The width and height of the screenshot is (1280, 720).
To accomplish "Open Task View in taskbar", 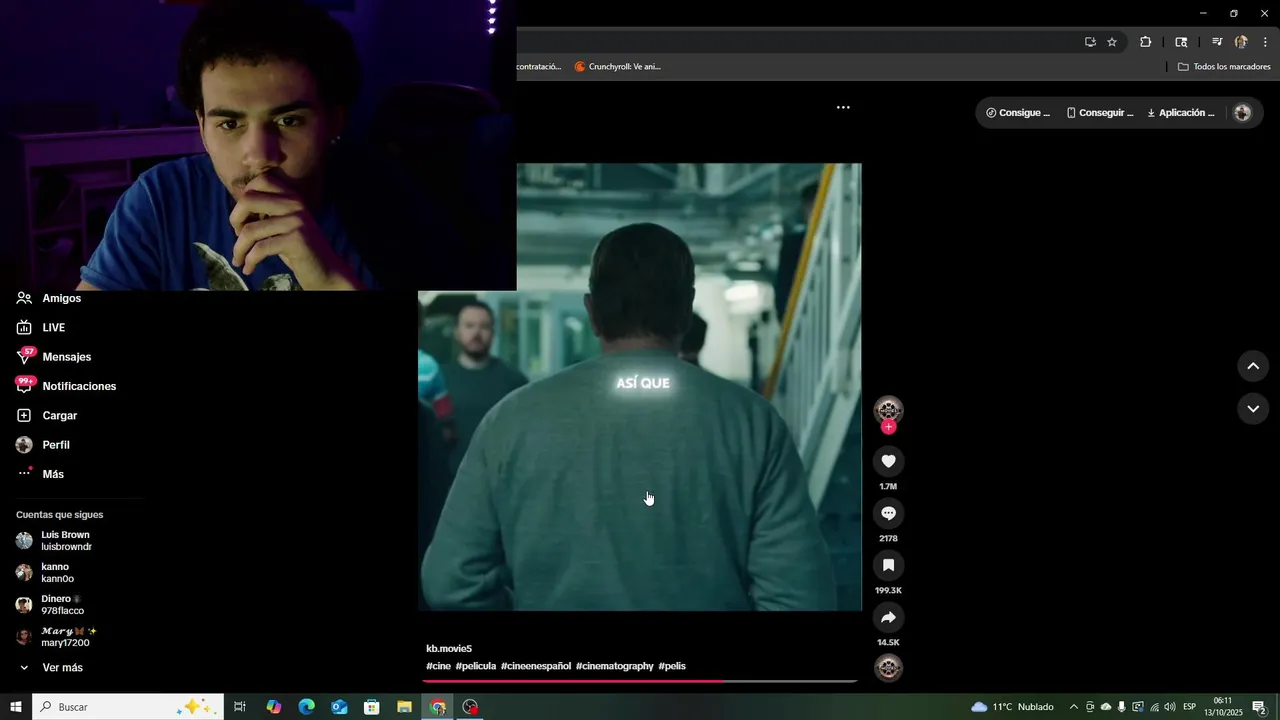I will click(240, 707).
